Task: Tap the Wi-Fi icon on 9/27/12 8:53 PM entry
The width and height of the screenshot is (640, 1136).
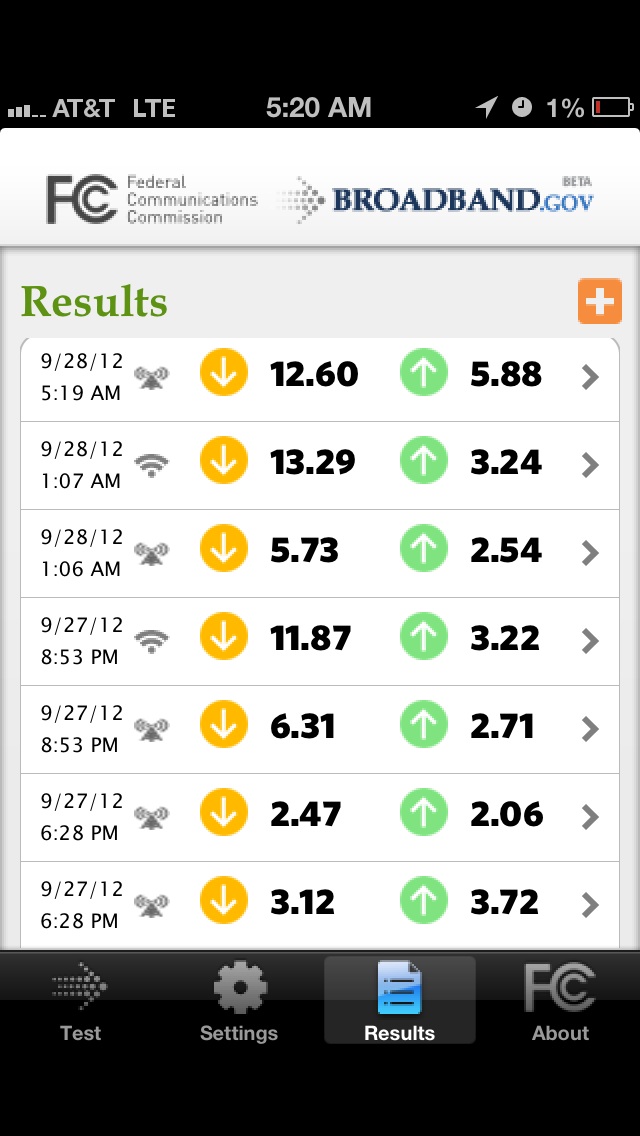Action: (x=151, y=640)
